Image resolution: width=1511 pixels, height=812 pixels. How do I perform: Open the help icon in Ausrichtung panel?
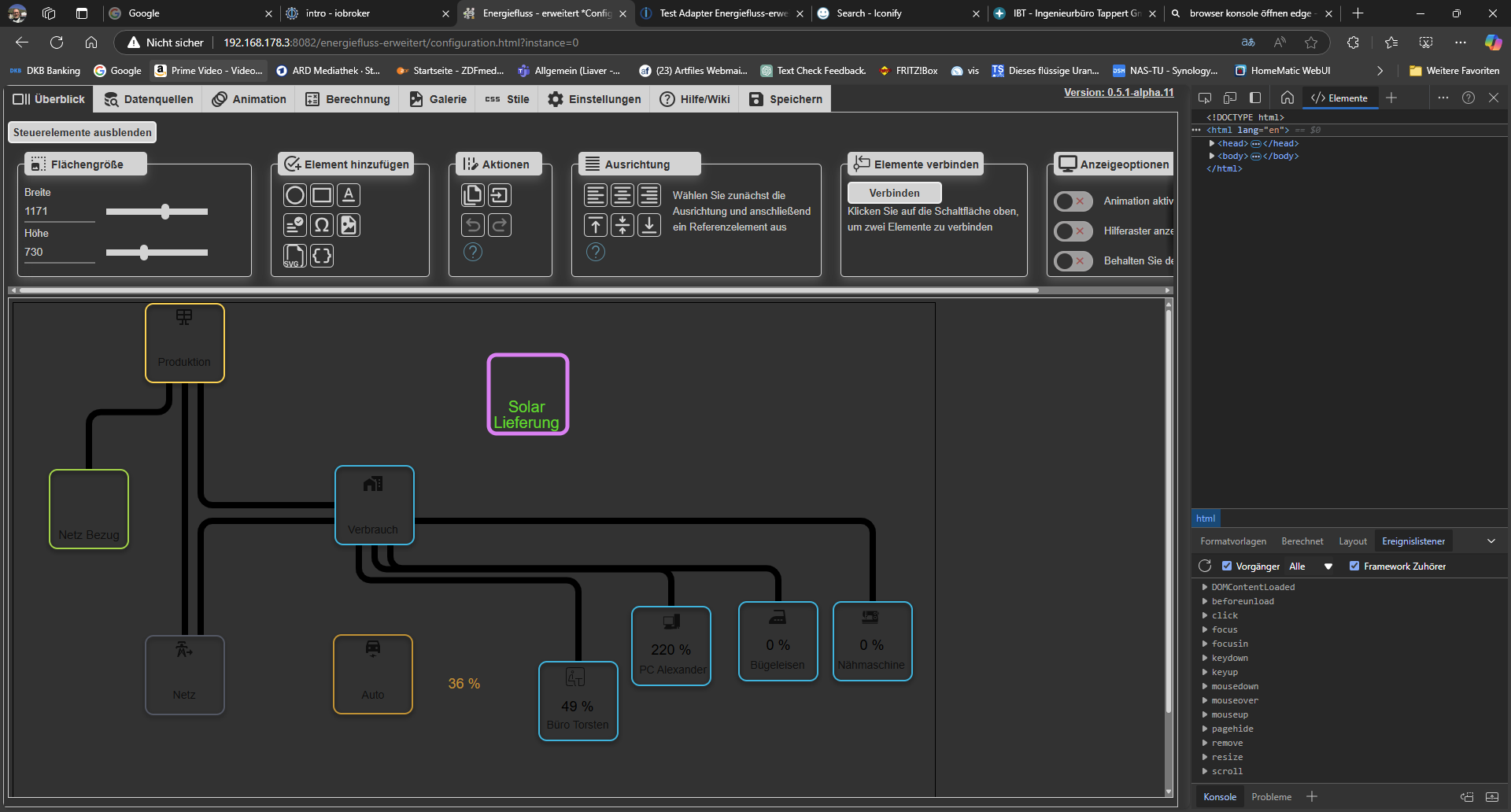596,252
